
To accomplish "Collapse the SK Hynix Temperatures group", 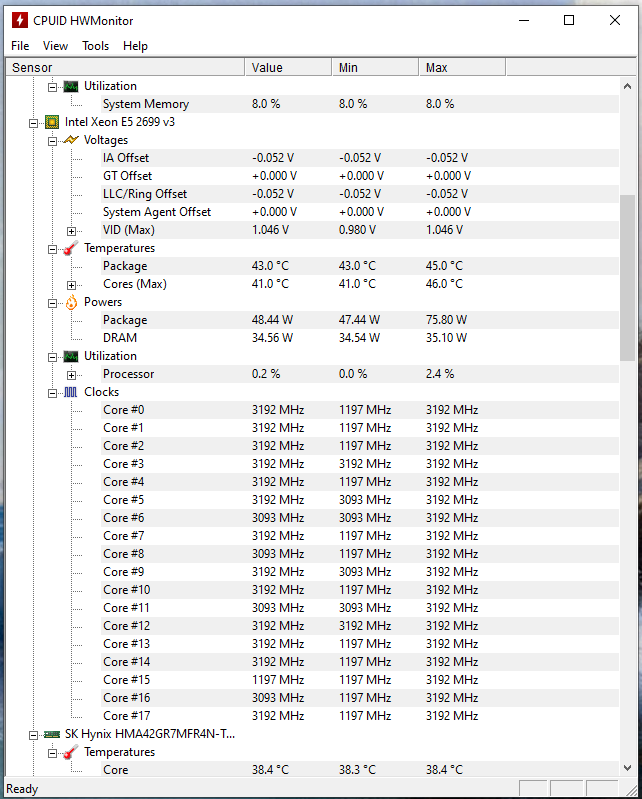I will click(52, 753).
